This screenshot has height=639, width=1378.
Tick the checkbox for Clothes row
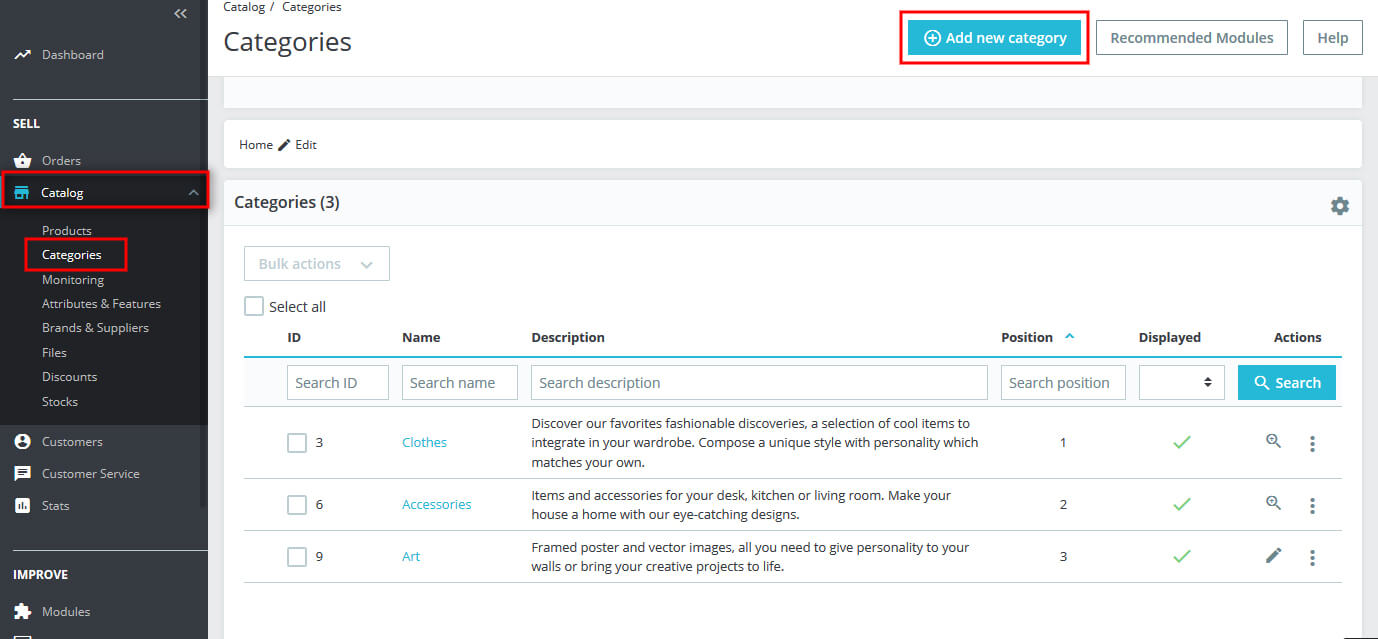[297, 442]
